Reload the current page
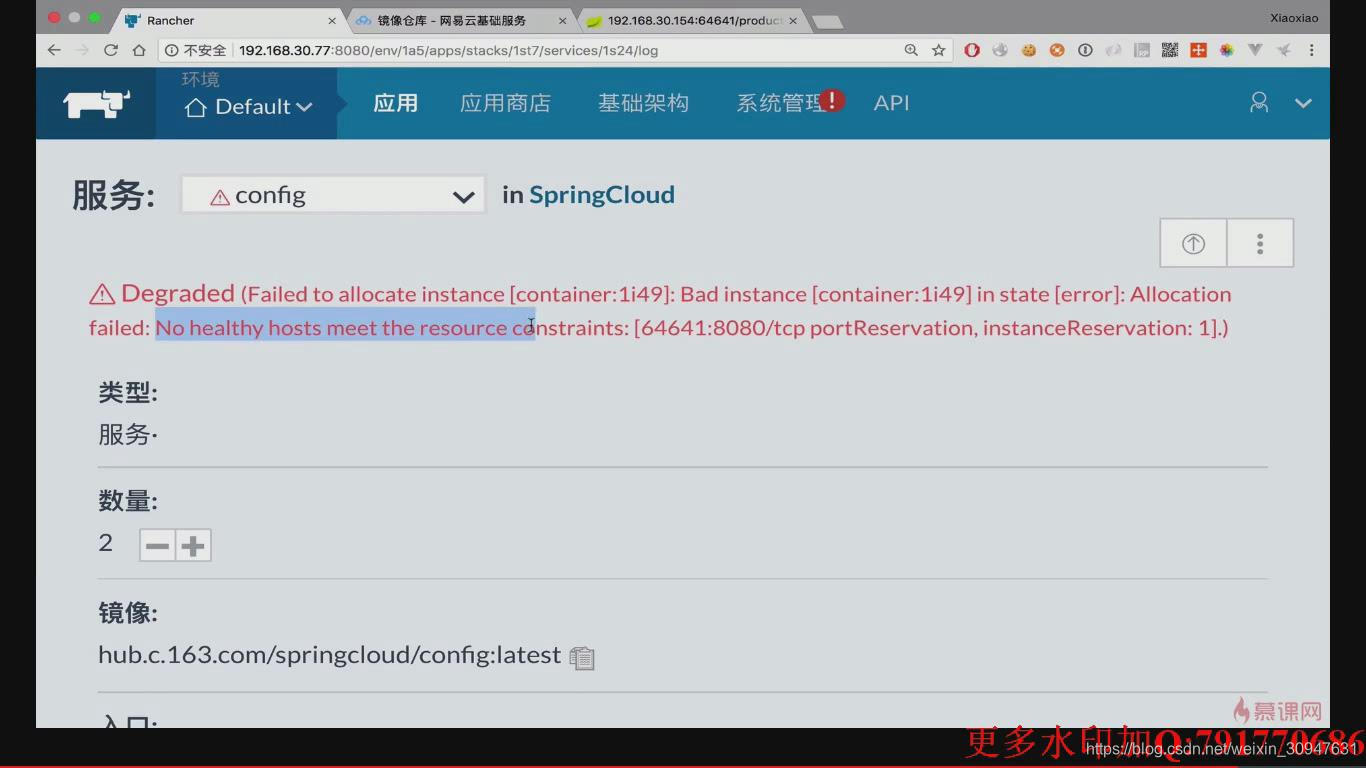 [x=111, y=50]
